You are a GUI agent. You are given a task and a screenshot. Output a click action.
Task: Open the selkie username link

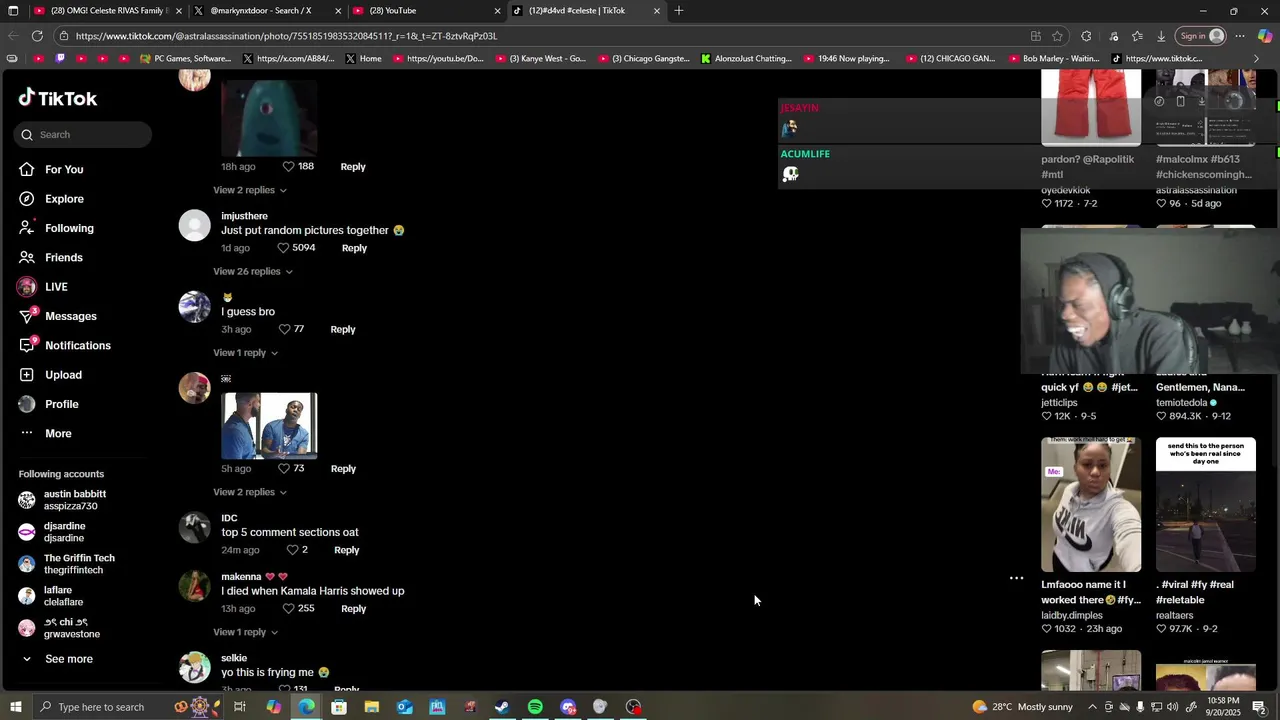[x=234, y=658]
